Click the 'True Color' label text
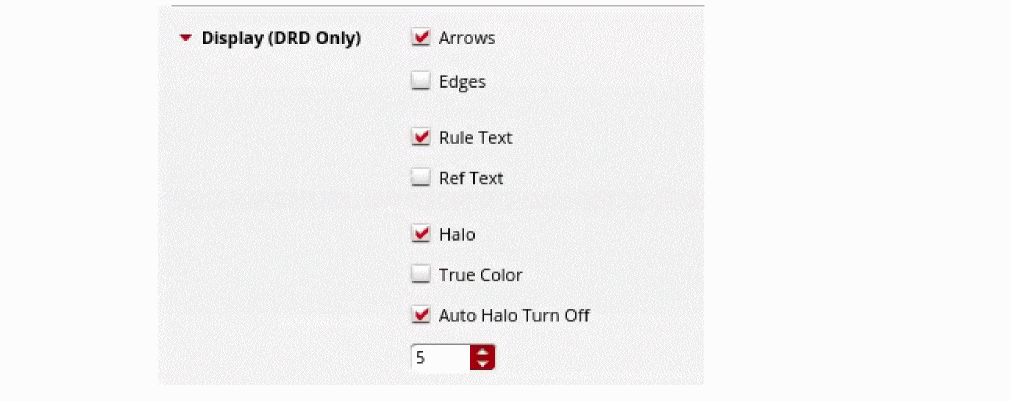Viewport: 1010px width, 401px height. [x=480, y=274]
